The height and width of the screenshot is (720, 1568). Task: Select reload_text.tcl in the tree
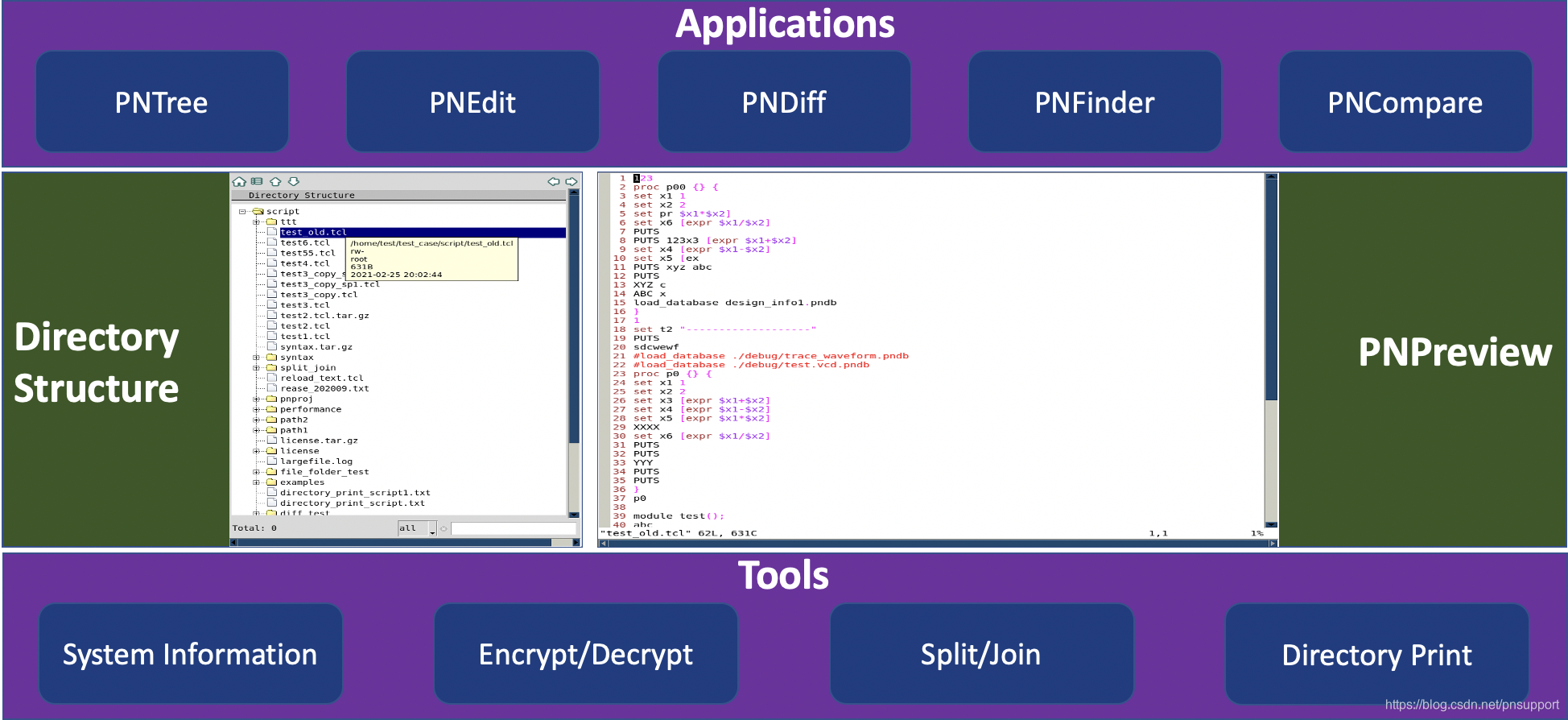point(322,378)
